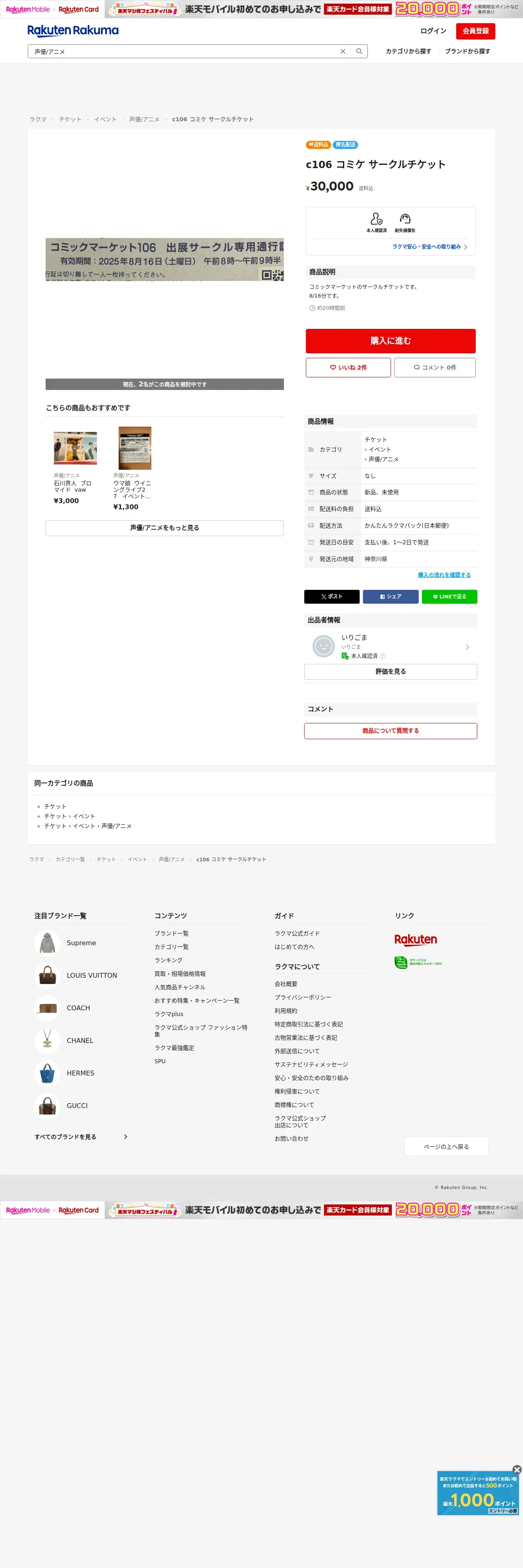
Task: Click the Supreme brand hoodie icon
Action: point(47,943)
